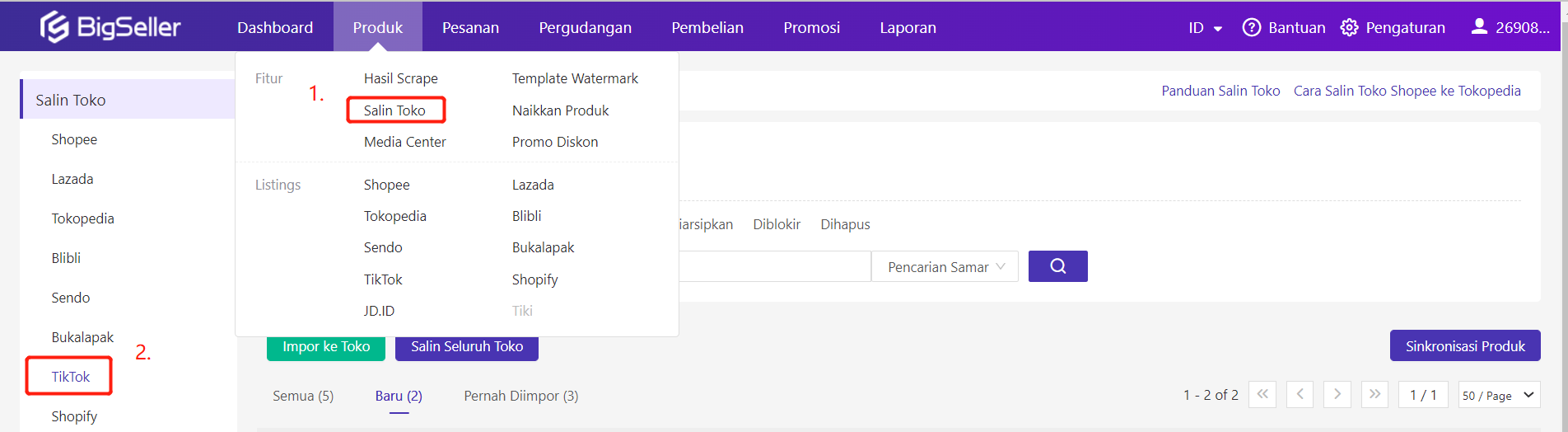1568x432 pixels.
Task: Open the ID language dropdown
Action: 1205,28
